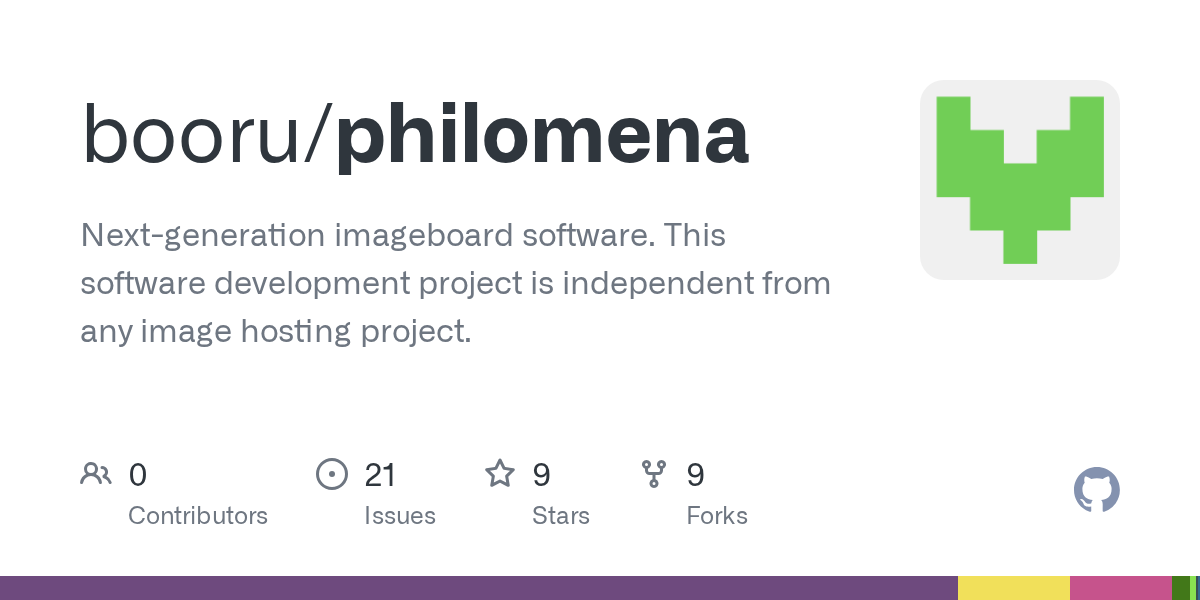The image size is (1200, 600).
Task: Select the "Issues" label
Action: (x=400, y=516)
